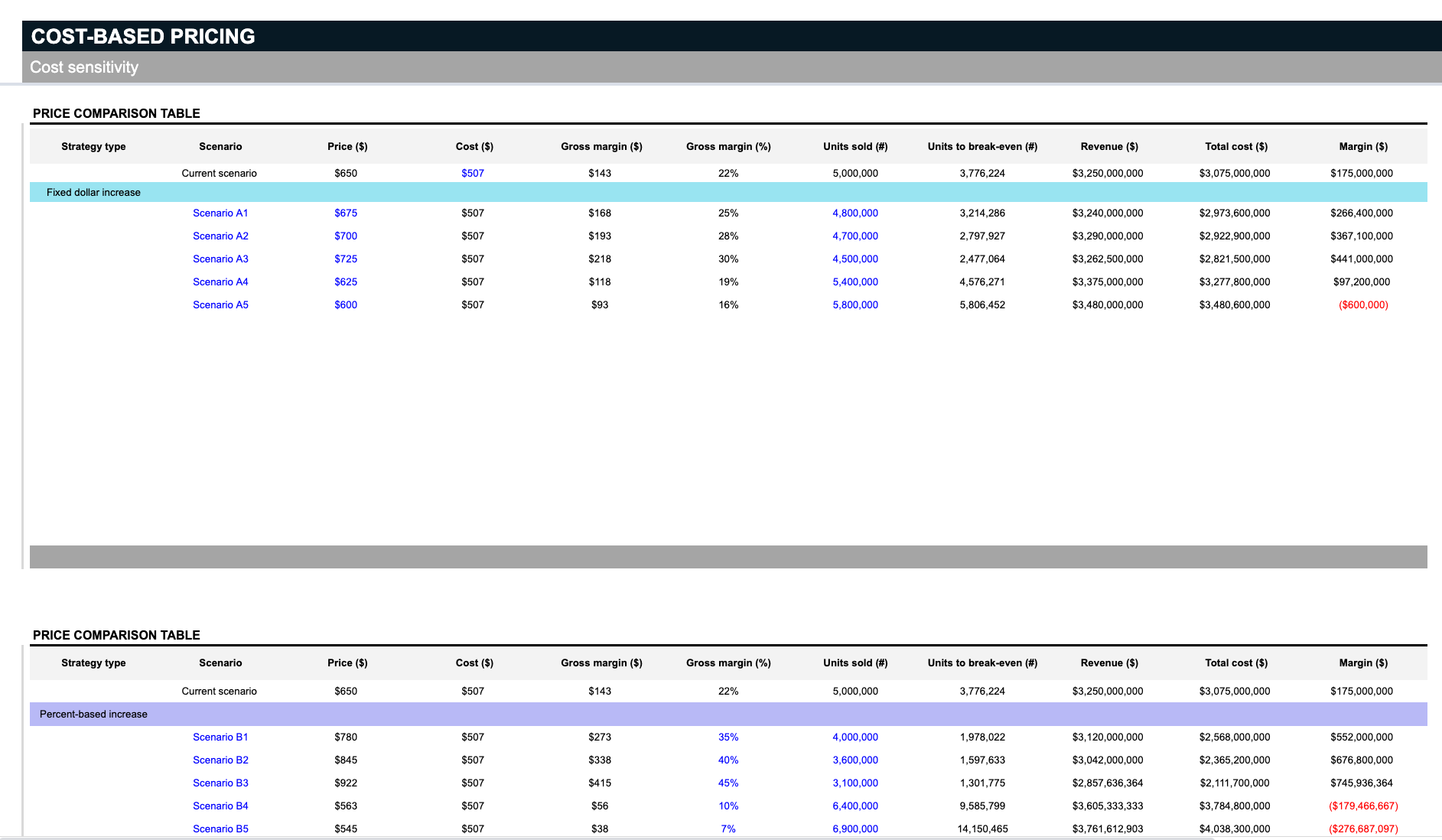Viewport: 1442px width, 840px height.
Task: Open the Scenario A1 link
Action: pos(220,213)
